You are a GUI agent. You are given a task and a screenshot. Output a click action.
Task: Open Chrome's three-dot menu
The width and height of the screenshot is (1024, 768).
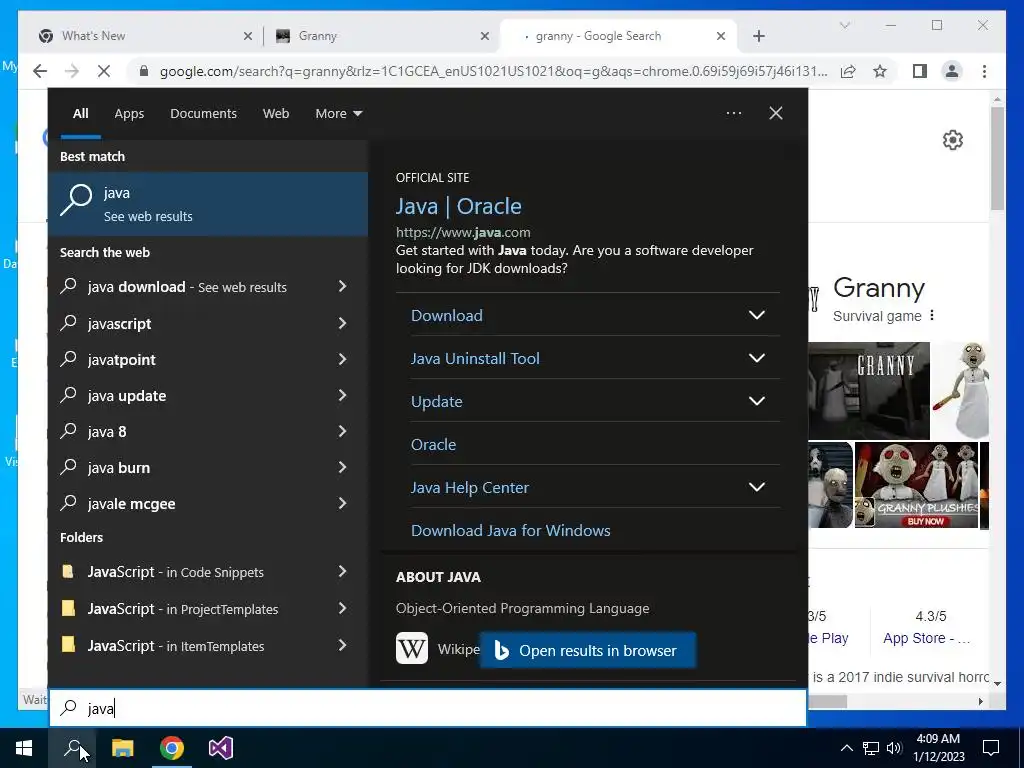(984, 71)
